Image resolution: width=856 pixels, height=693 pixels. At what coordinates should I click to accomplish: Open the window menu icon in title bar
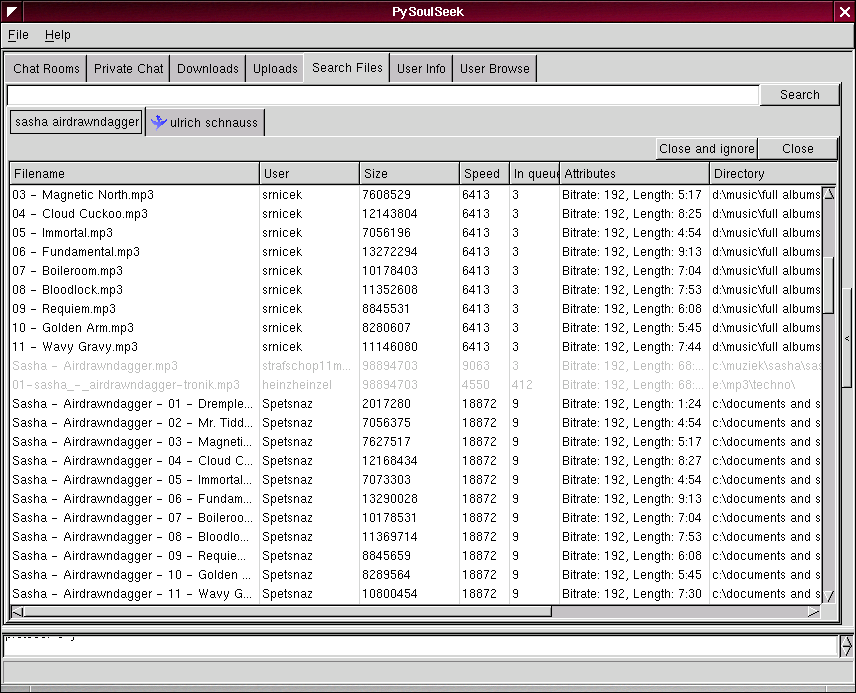pos(12,11)
